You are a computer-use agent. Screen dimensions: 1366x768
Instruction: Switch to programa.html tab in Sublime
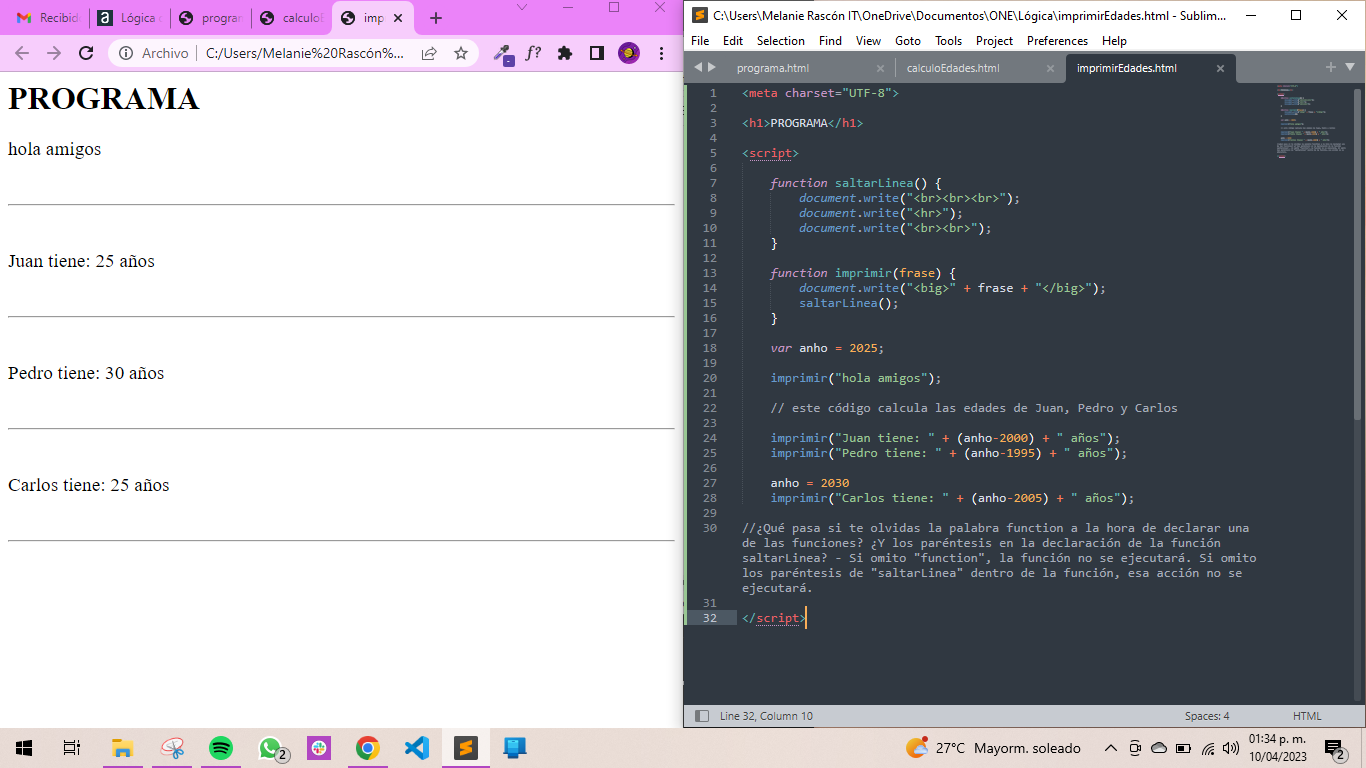[773, 68]
